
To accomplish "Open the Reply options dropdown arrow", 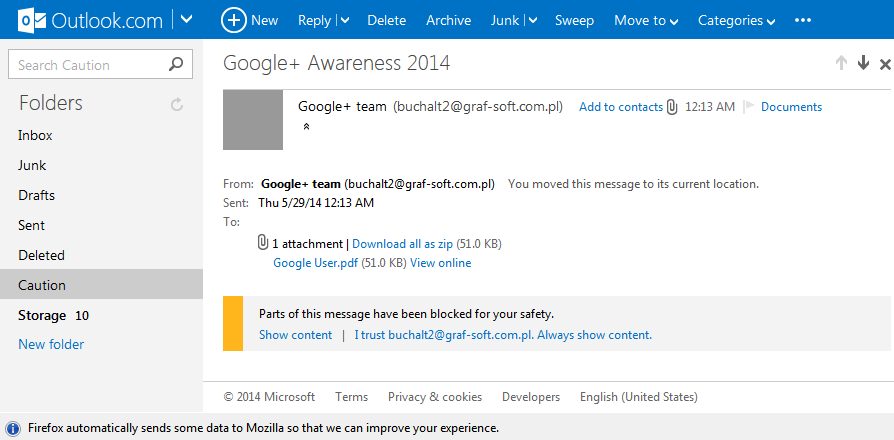I will click(x=345, y=21).
